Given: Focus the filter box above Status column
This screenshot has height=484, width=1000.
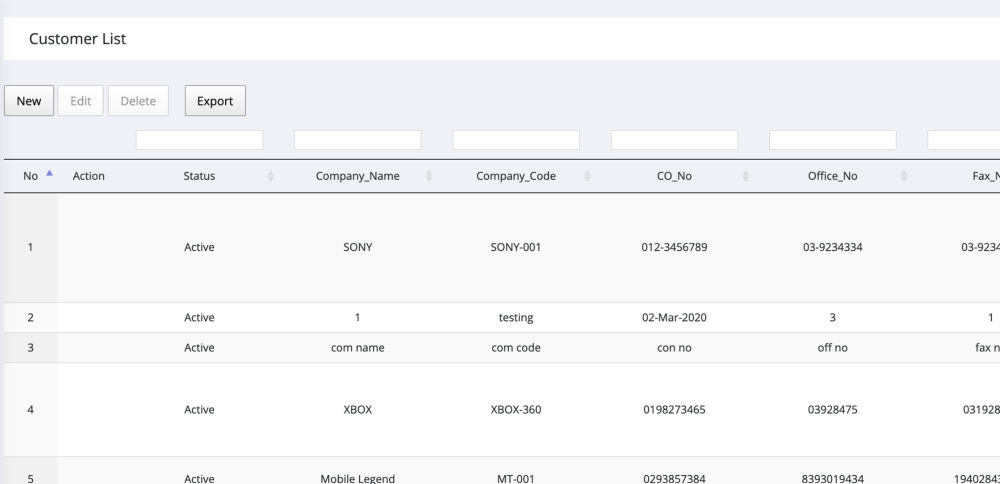Looking at the screenshot, I should pyautogui.click(x=199, y=141).
